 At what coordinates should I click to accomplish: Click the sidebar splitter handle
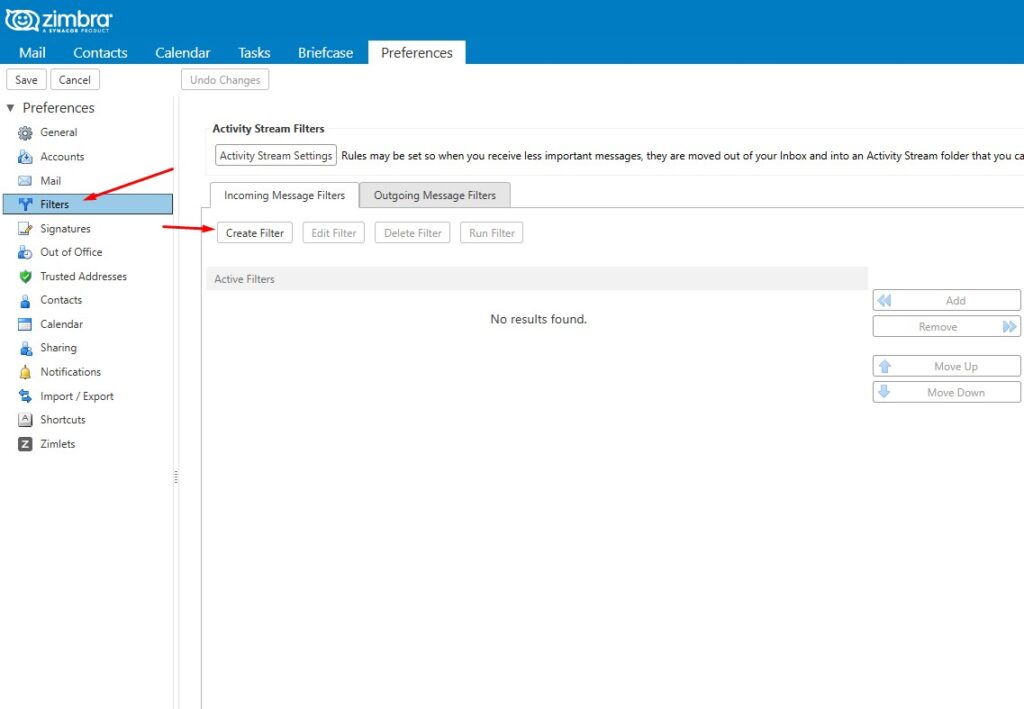coord(176,477)
